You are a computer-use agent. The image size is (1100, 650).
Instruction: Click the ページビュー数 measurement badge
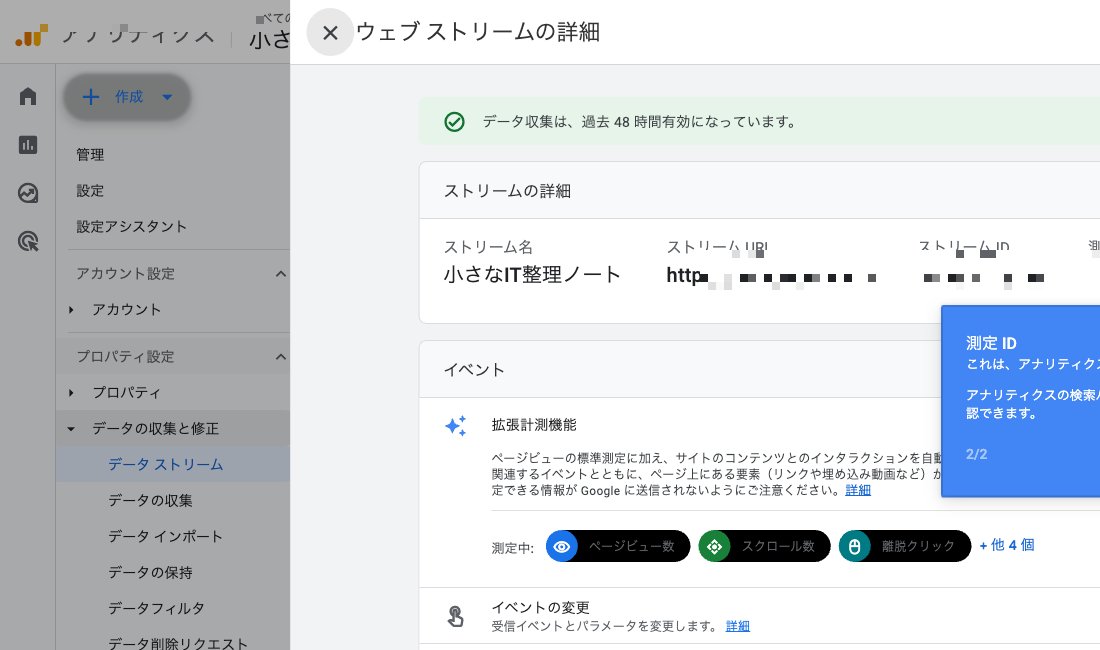pyautogui.click(x=617, y=546)
